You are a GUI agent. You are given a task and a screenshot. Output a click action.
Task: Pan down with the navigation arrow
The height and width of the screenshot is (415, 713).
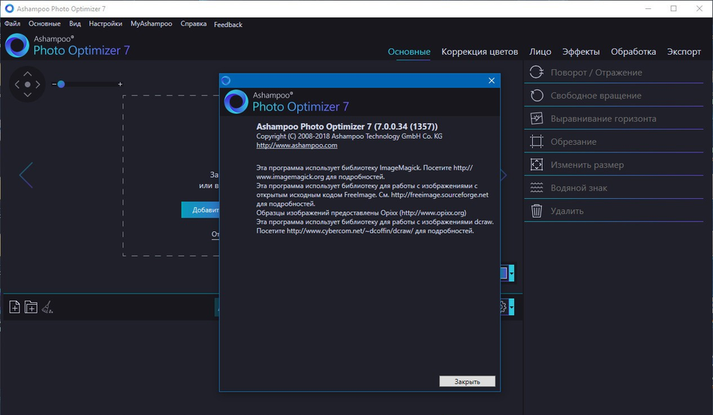coord(27,95)
